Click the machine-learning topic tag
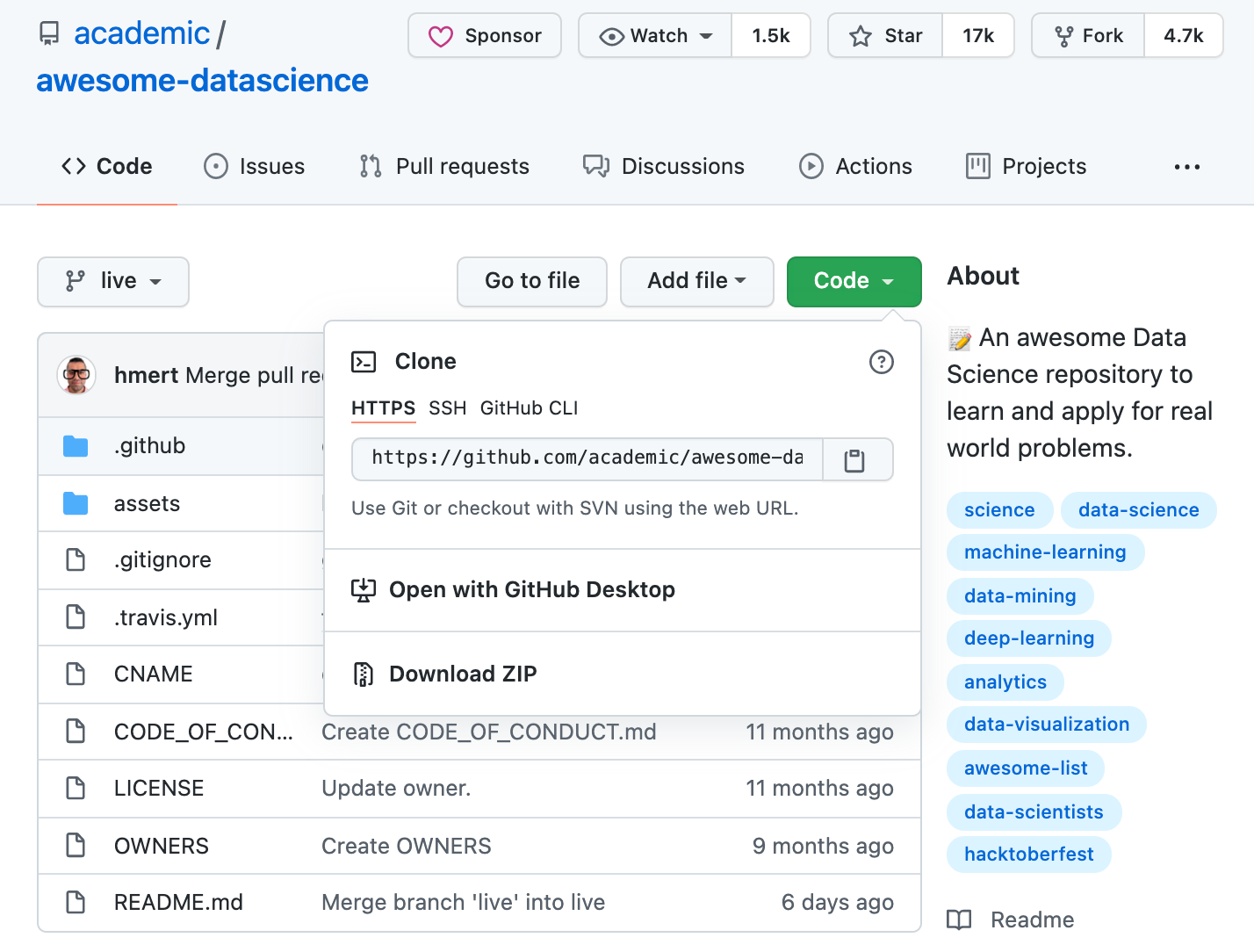The width and height of the screenshot is (1254, 952). point(1044,552)
